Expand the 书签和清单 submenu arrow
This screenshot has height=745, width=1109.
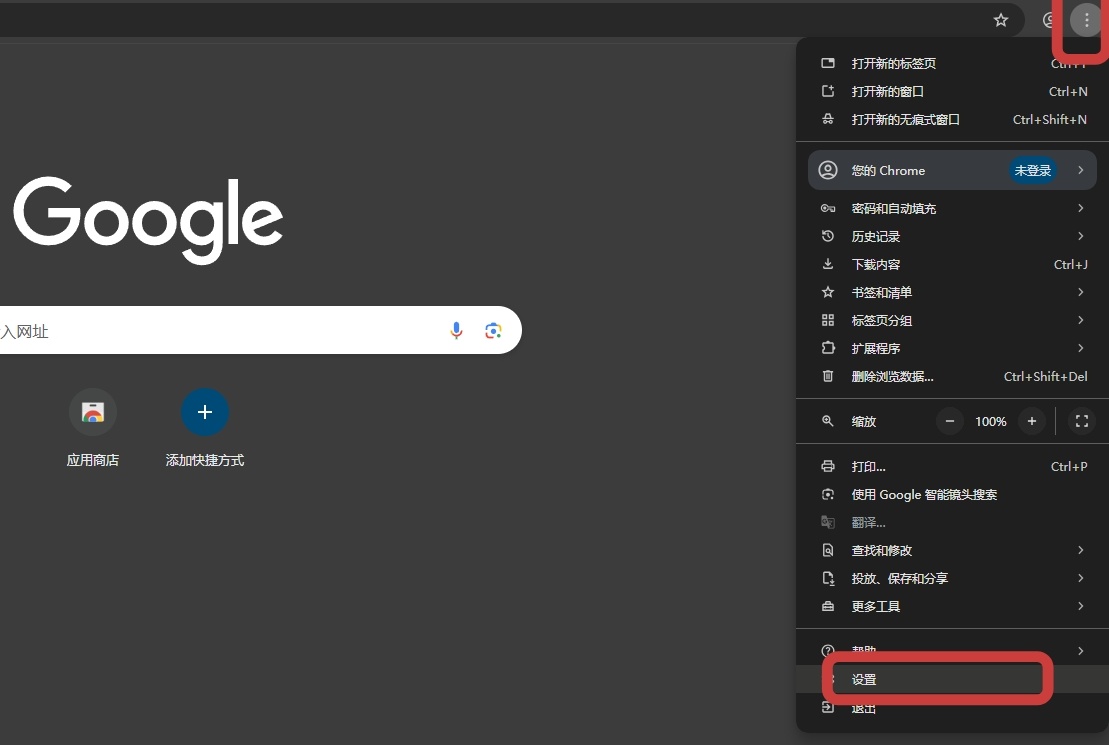1080,292
